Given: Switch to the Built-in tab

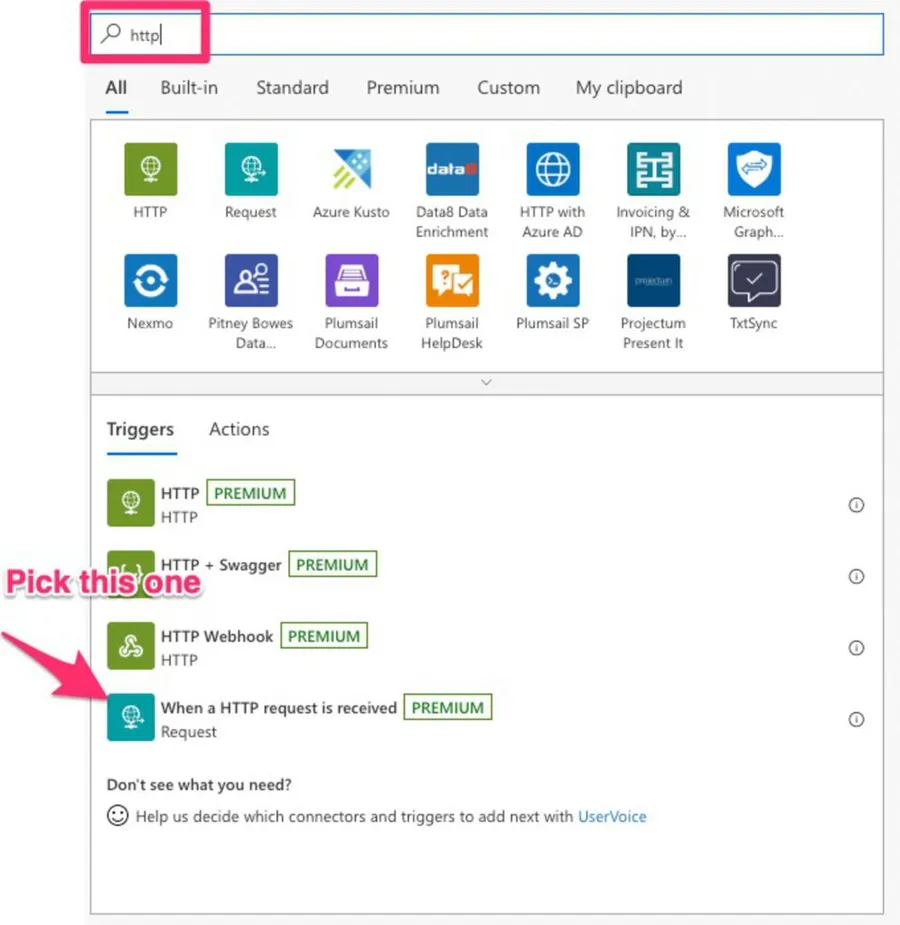Looking at the screenshot, I should 189,88.
